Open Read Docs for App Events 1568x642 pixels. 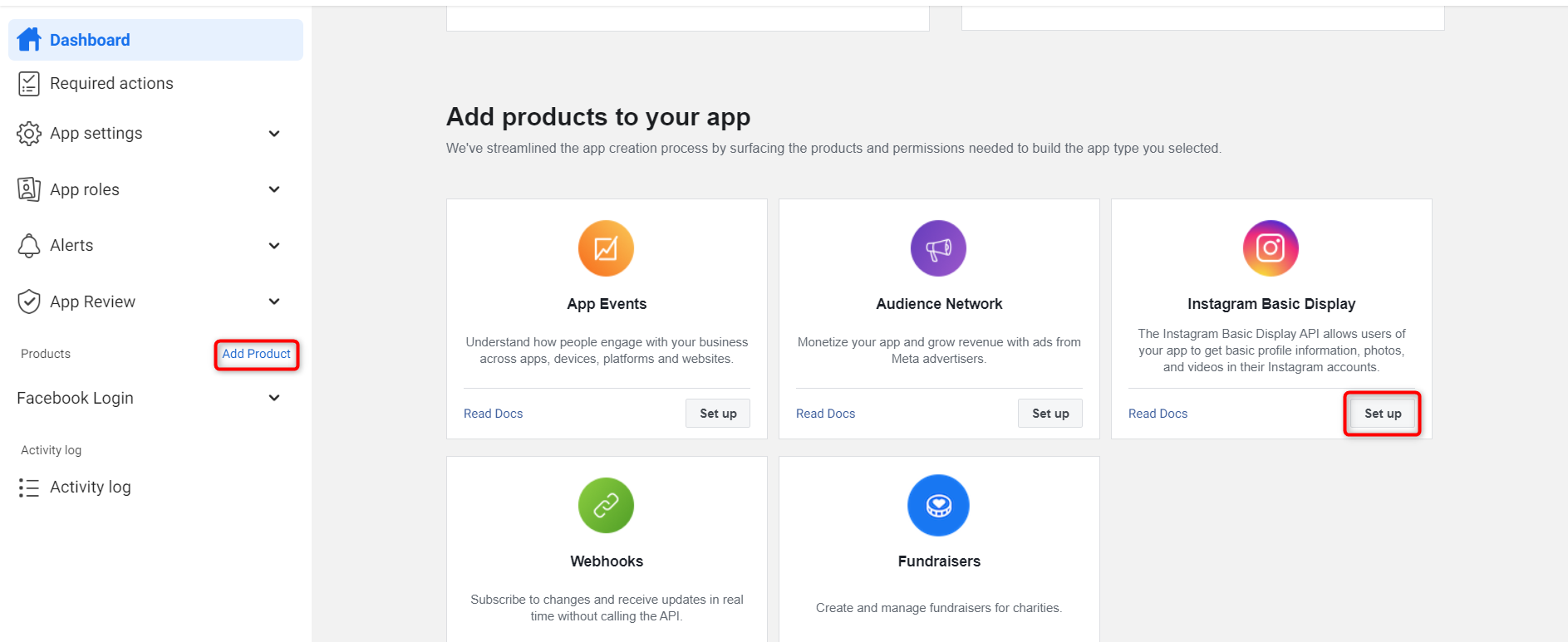[494, 414]
